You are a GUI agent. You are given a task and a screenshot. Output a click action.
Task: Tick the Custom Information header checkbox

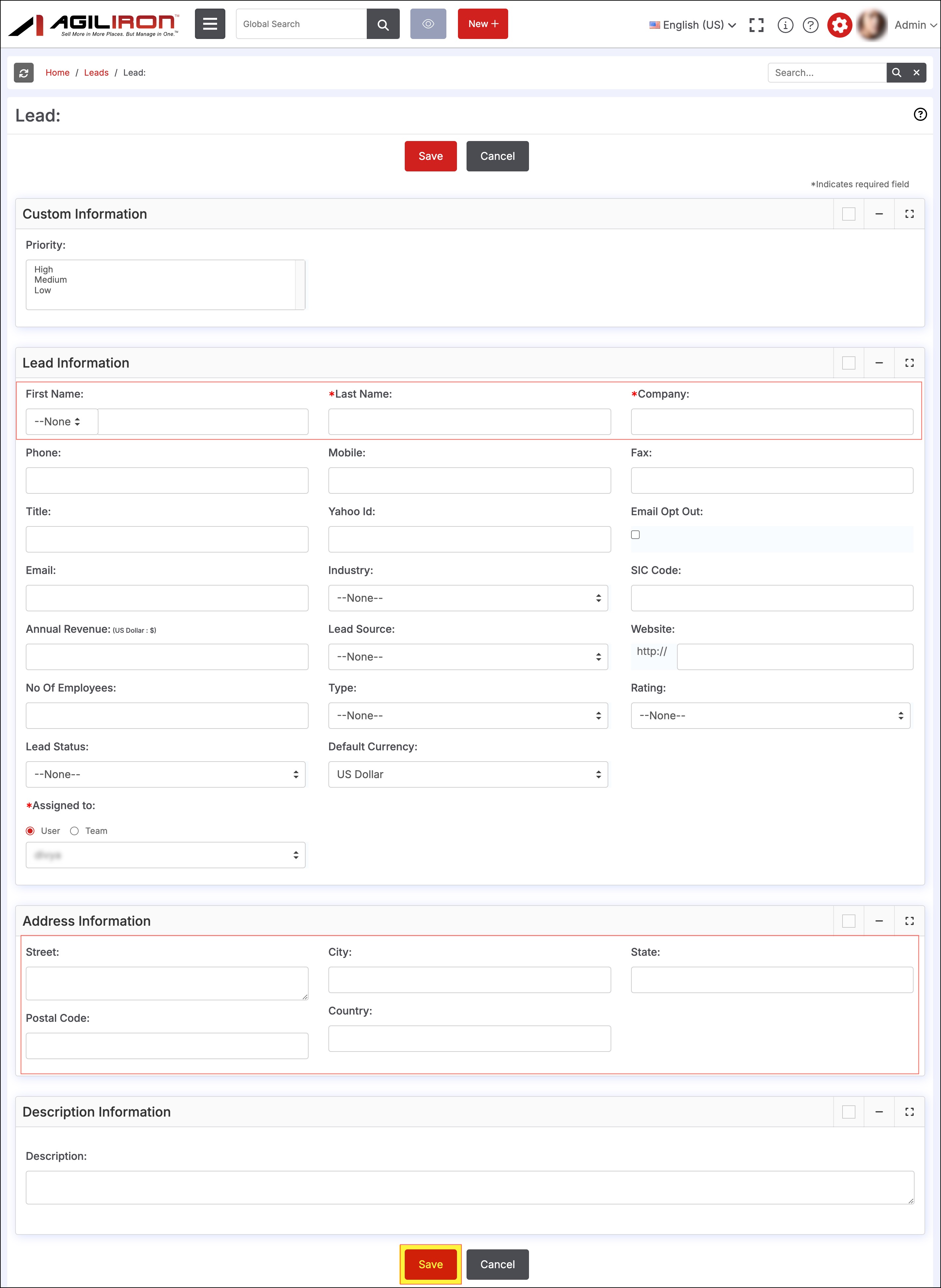click(848, 214)
